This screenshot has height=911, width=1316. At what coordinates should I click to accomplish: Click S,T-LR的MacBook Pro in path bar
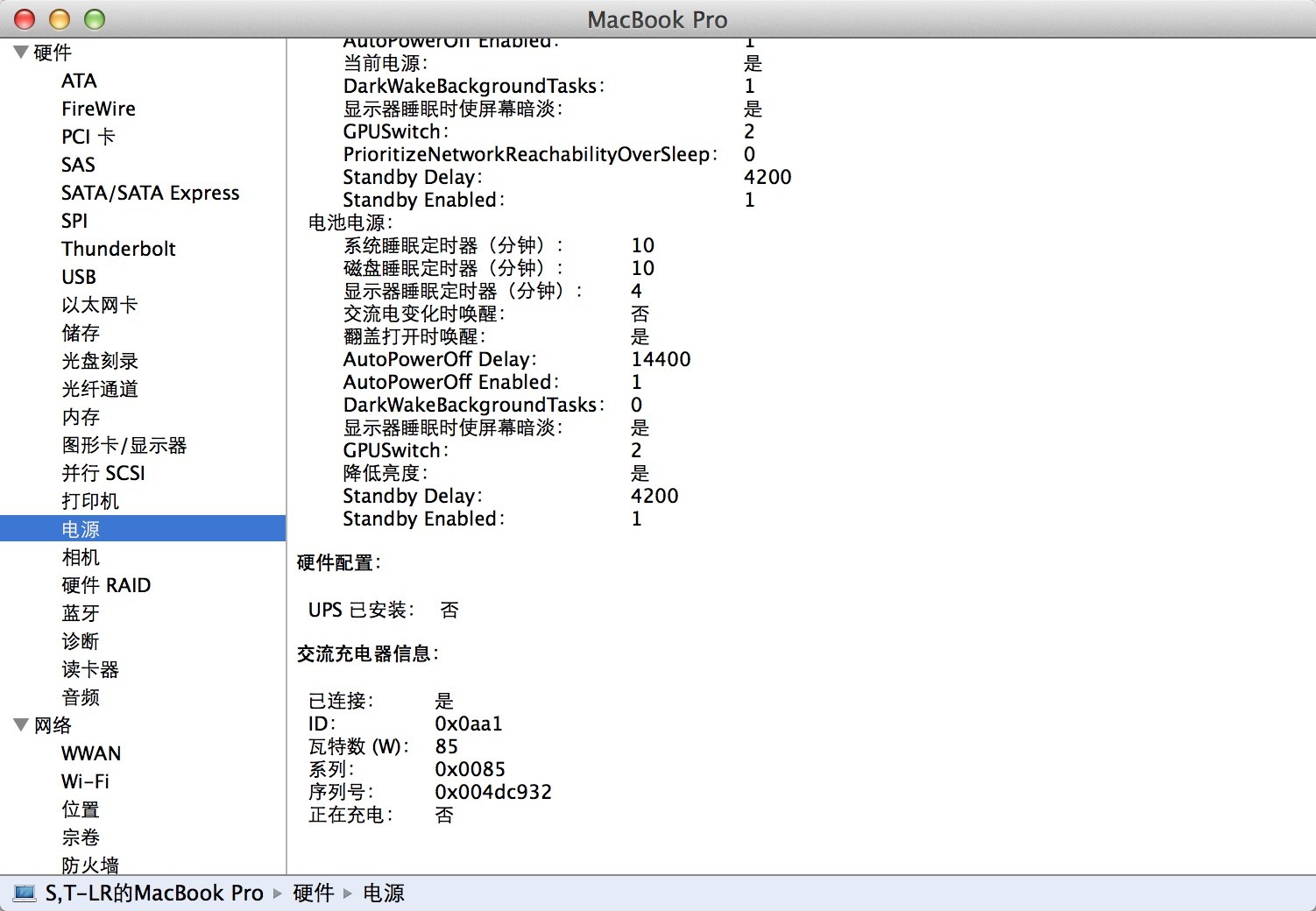coord(154,893)
